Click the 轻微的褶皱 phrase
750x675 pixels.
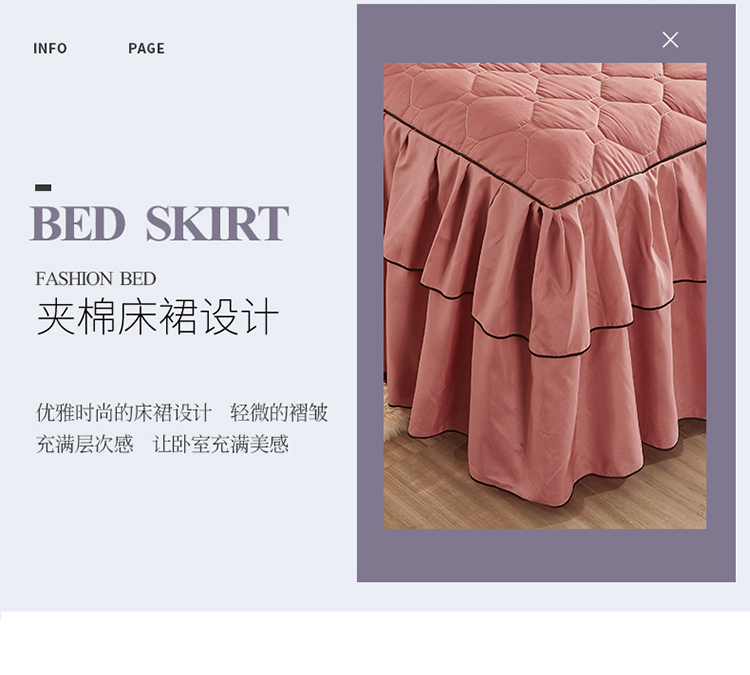click(279, 413)
